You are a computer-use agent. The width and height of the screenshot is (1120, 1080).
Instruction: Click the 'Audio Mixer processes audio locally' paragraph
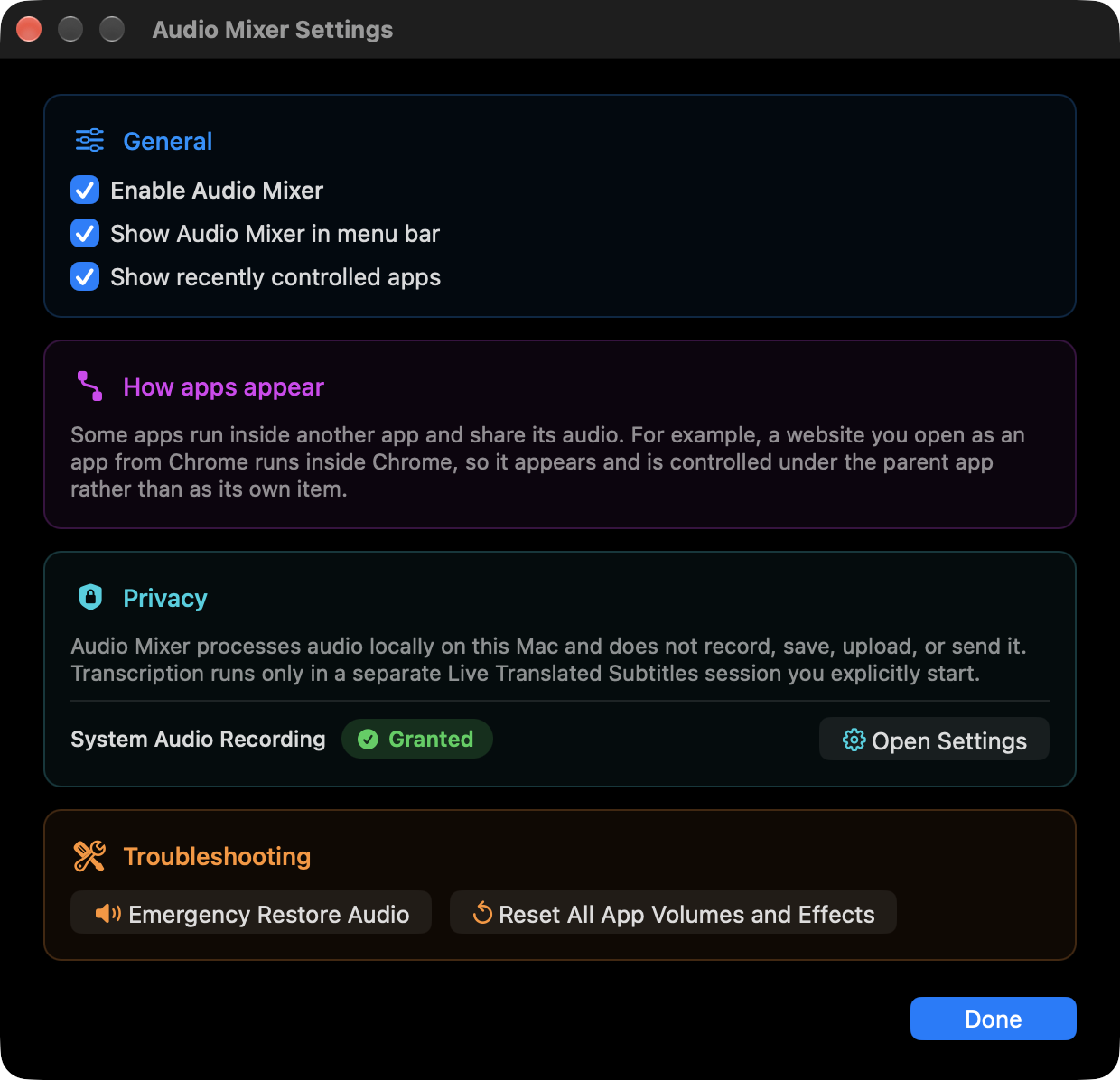548,660
